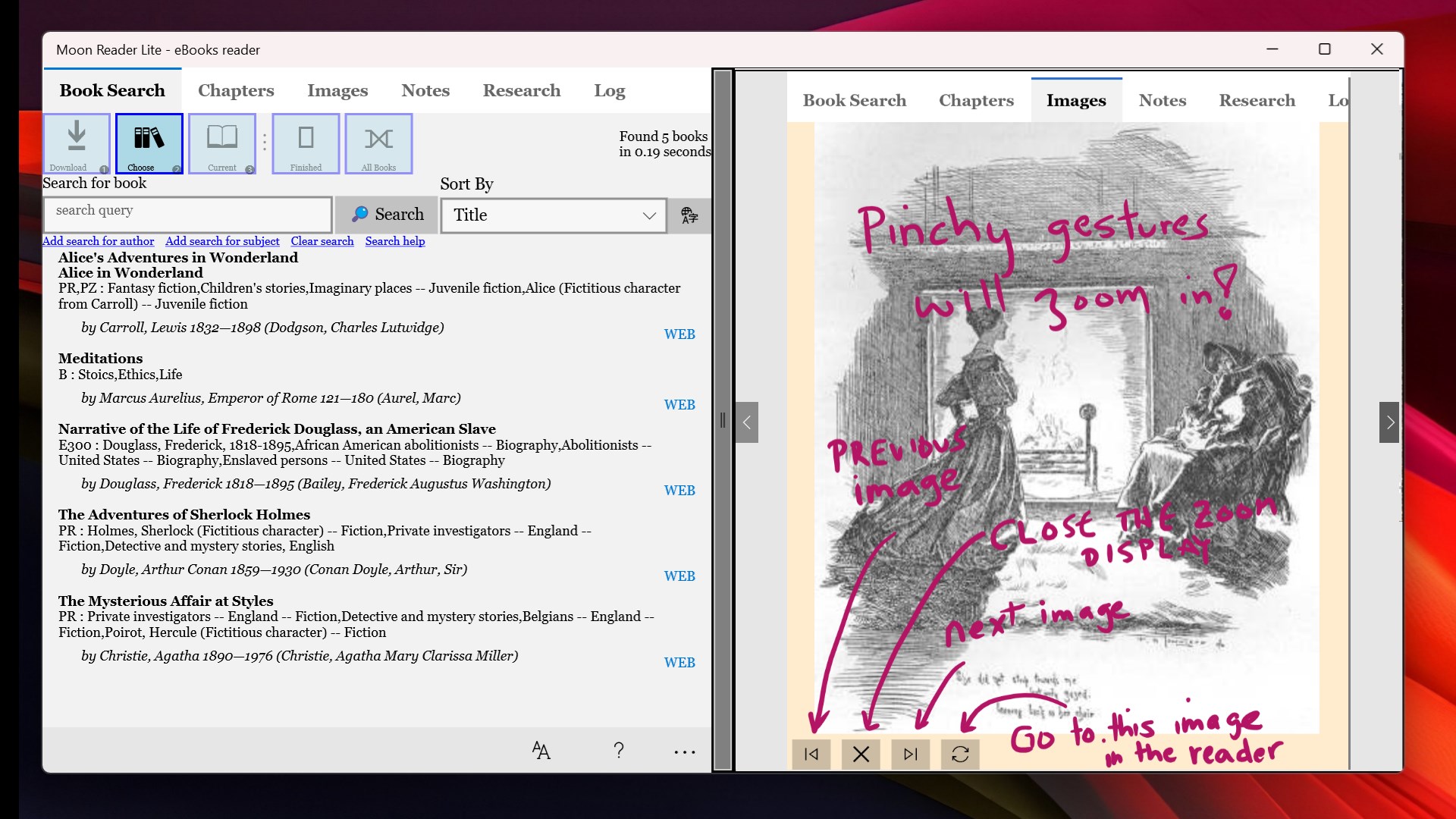
Task: Open the three-dot more options menu
Action: (684, 752)
